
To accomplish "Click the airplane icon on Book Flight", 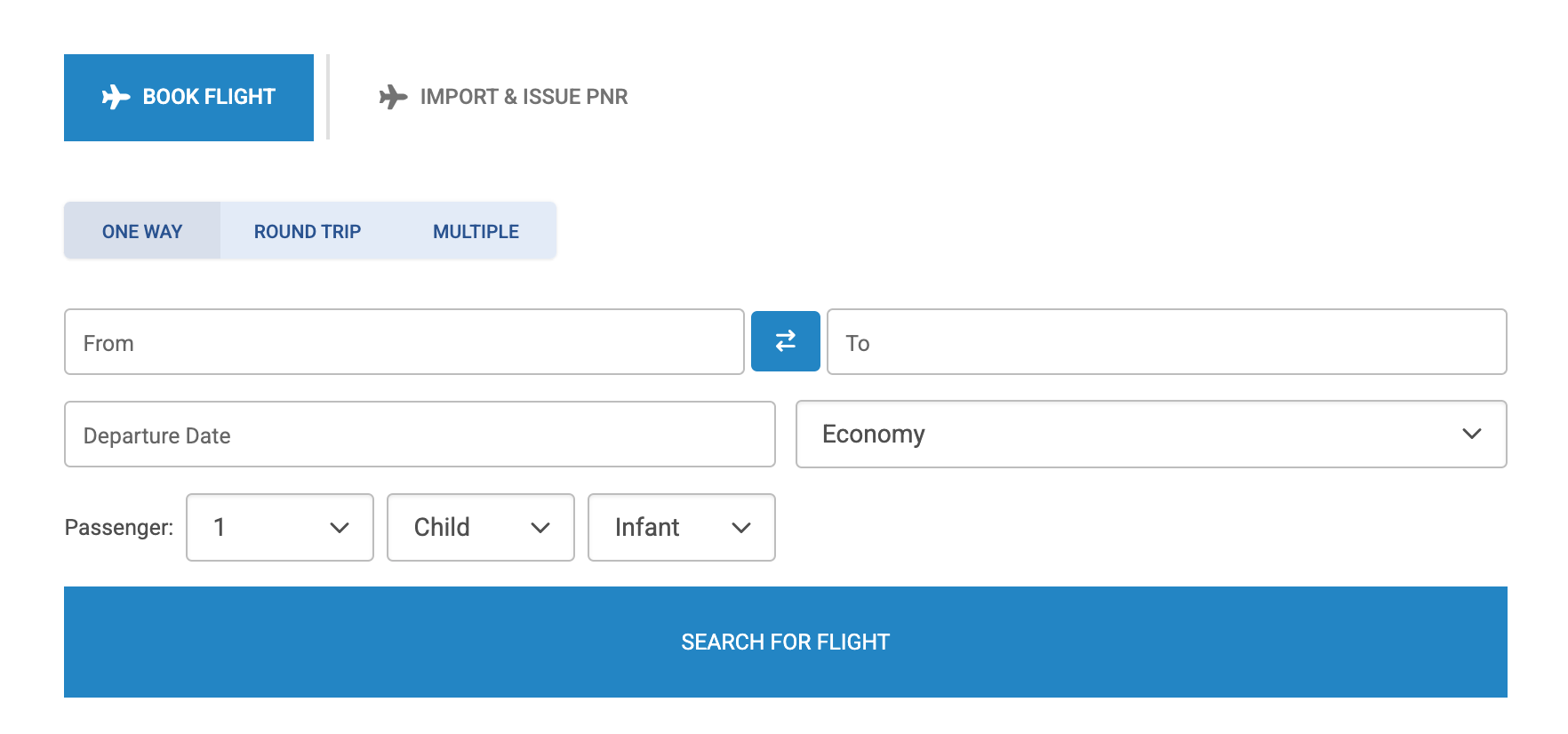I will [116, 97].
